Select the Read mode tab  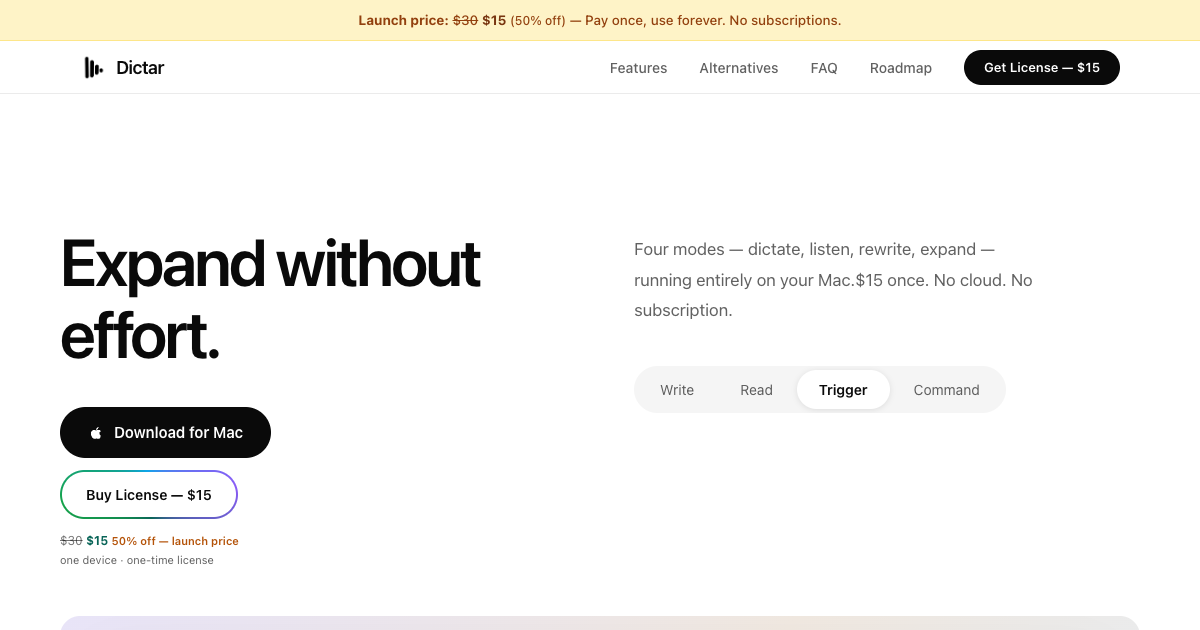click(756, 390)
